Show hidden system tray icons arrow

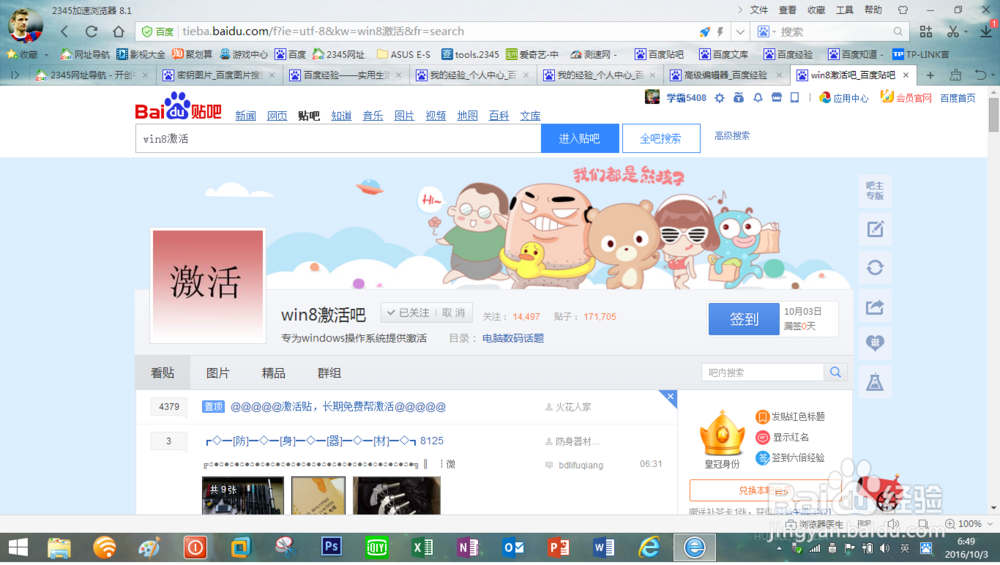779,548
